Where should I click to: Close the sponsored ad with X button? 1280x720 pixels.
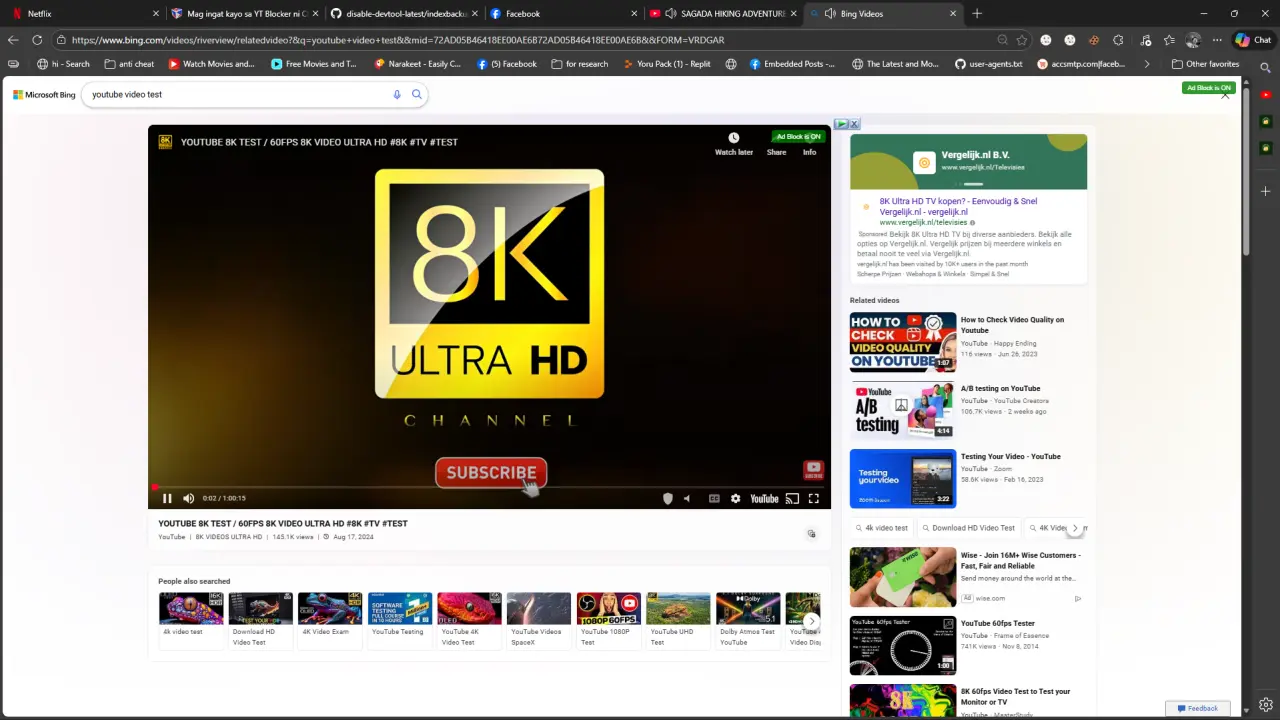coord(854,124)
